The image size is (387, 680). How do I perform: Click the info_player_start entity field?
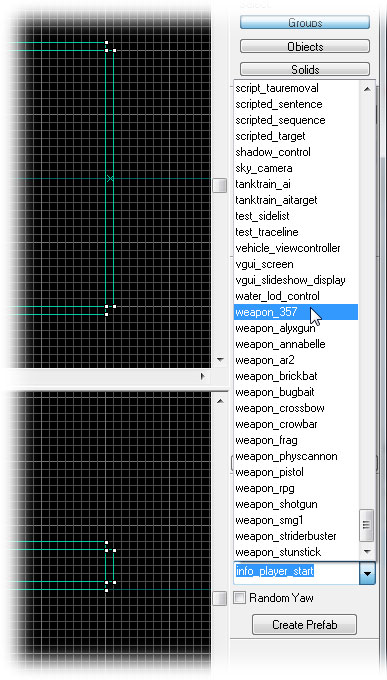click(296, 573)
